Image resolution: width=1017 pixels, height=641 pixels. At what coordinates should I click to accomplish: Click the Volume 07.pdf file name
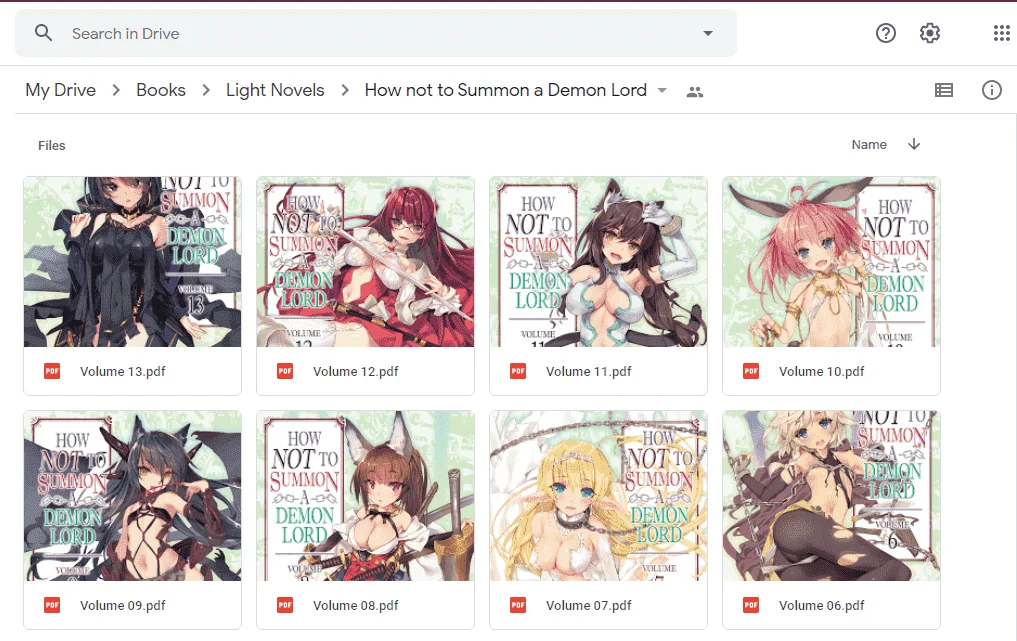(x=588, y=605)
